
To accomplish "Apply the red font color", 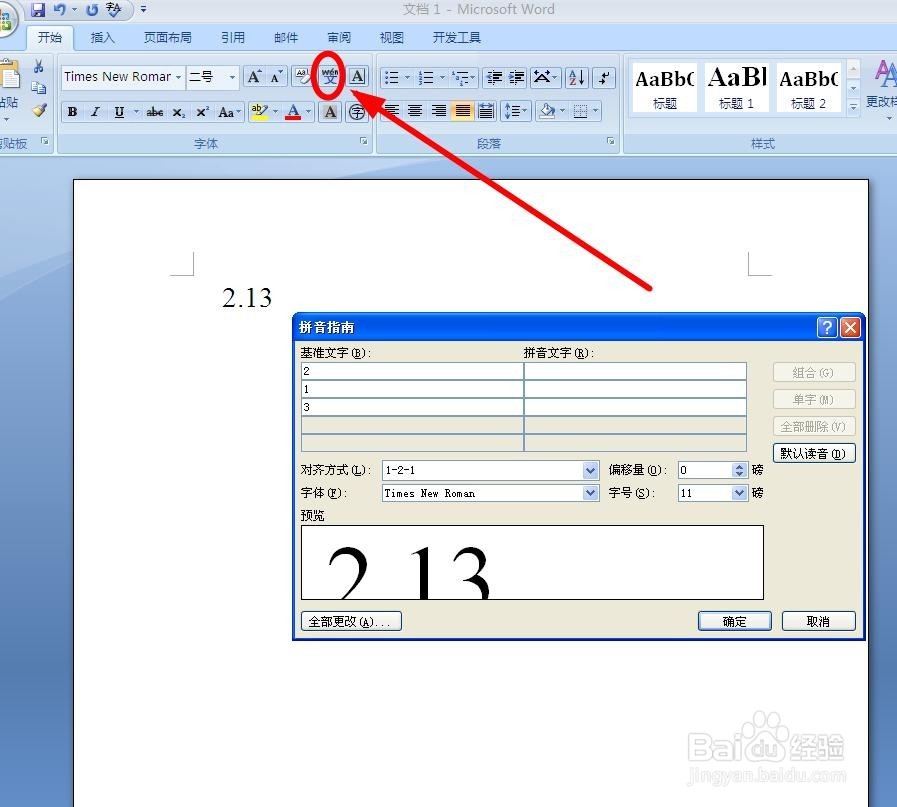I will coord(293,111).
